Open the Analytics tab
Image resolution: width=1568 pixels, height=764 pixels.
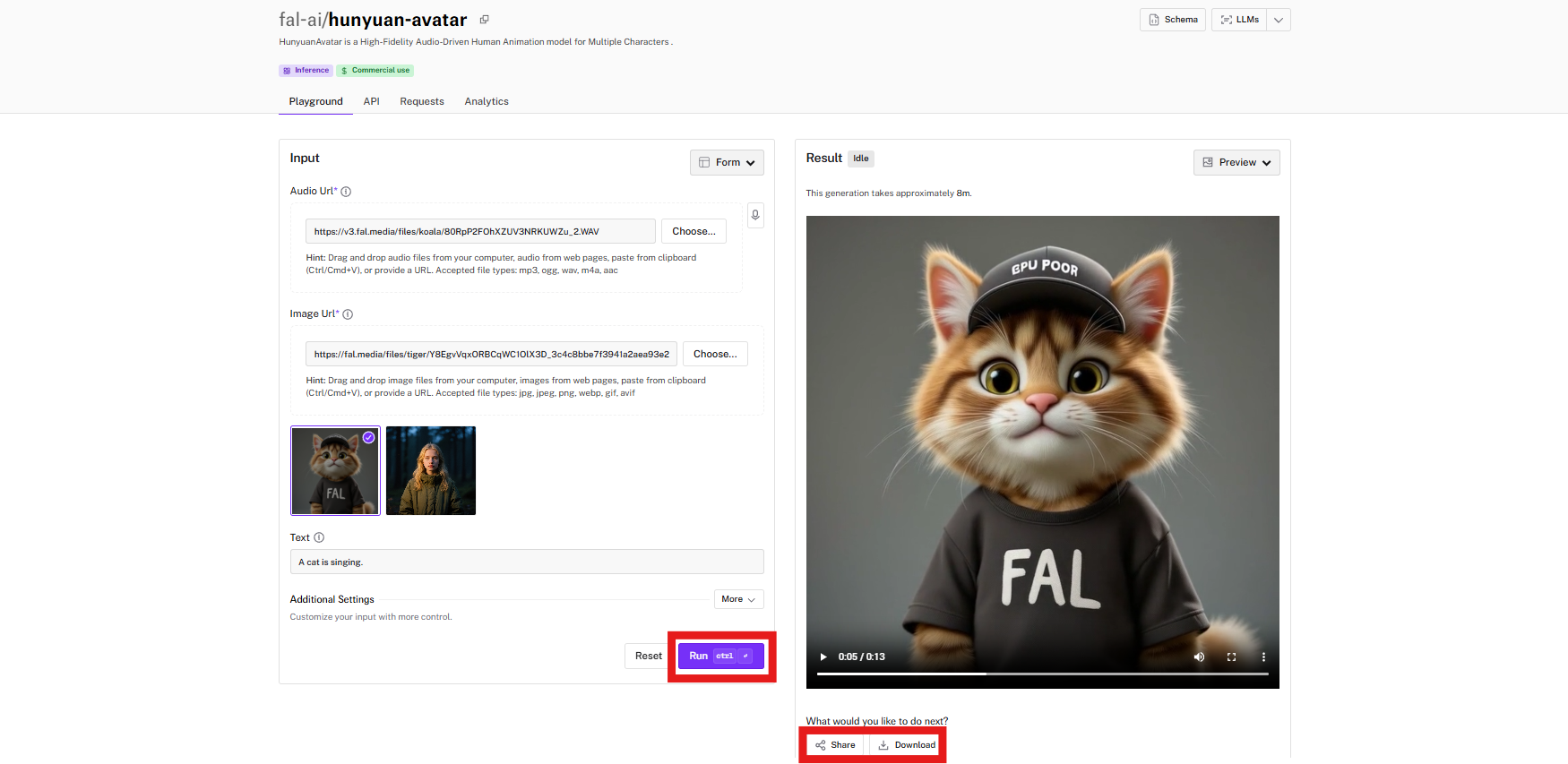coord(487,101)
